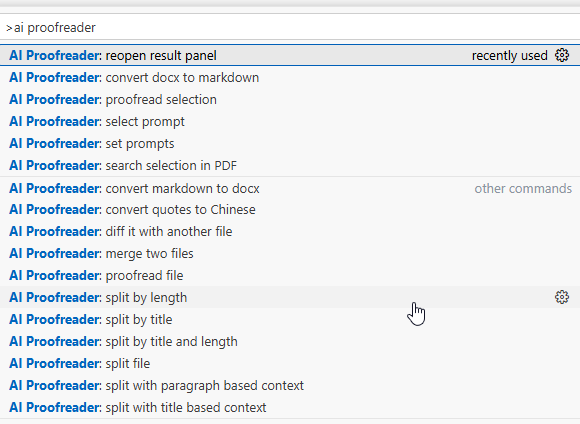Run AI Proofreader: proofread selection
The height and width of the screenshot is (424, 580).
click(290, 100)
